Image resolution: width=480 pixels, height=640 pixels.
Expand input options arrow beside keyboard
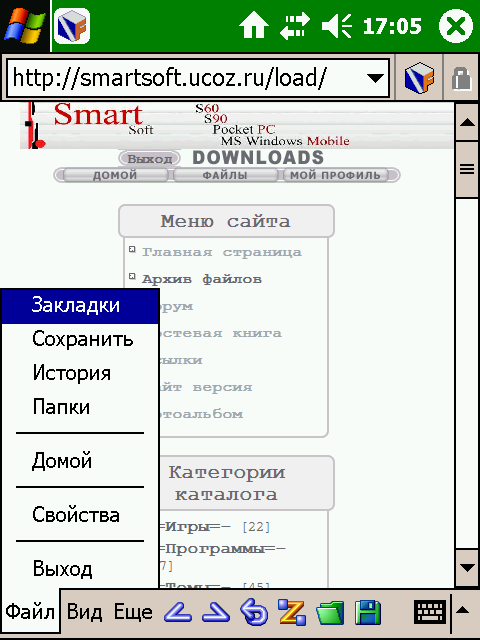[x=462, y=611]
